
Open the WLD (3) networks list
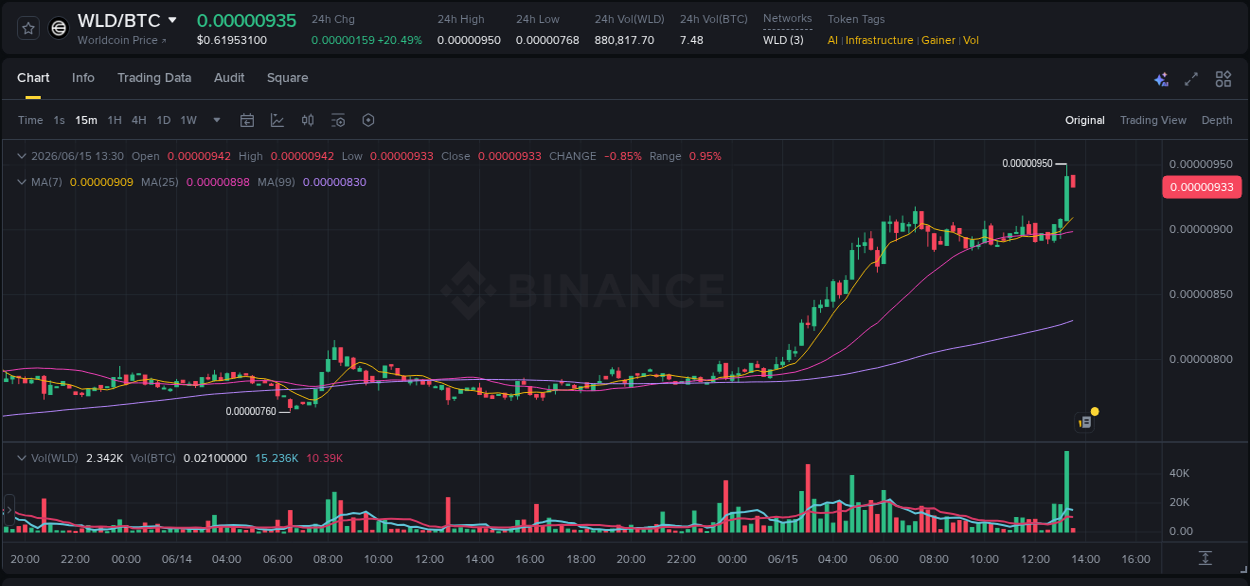click(x=783, y=40)
